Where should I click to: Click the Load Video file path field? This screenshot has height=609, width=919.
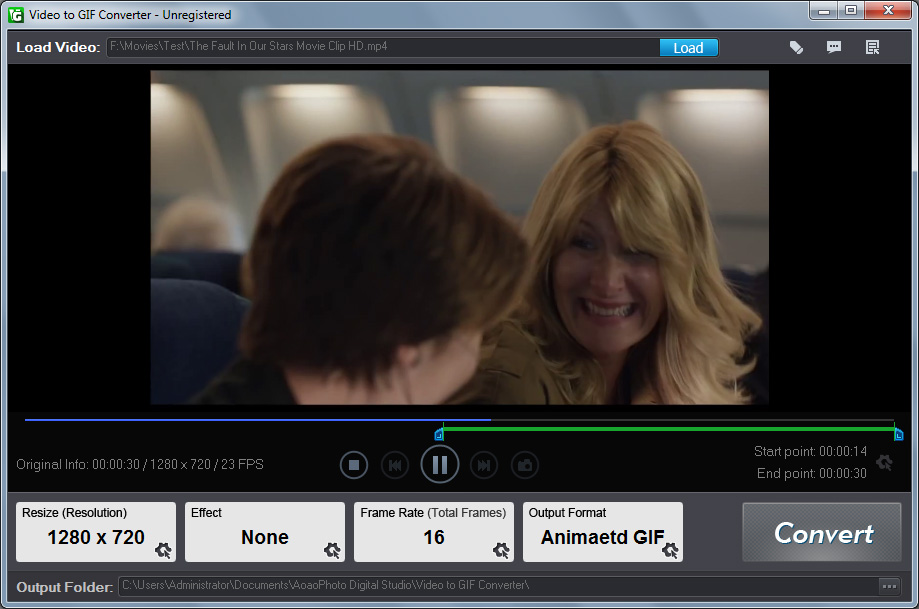coord(382,47)
